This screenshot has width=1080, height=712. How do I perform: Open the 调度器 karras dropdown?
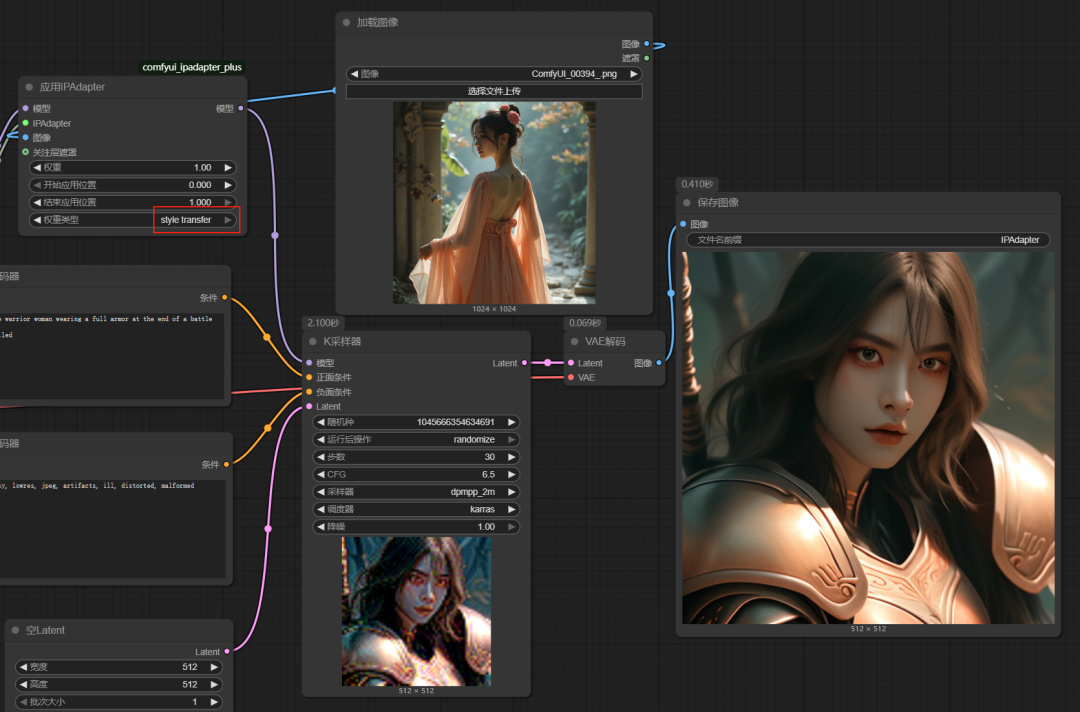pos(416,510)
